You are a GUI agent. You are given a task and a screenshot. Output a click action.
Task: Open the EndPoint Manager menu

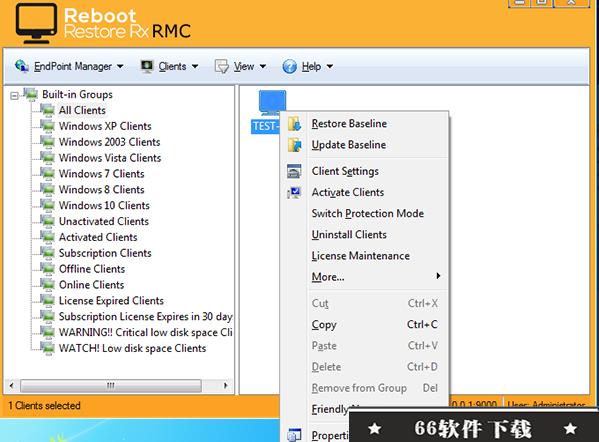pyautogui.click(x=69, y=66)
